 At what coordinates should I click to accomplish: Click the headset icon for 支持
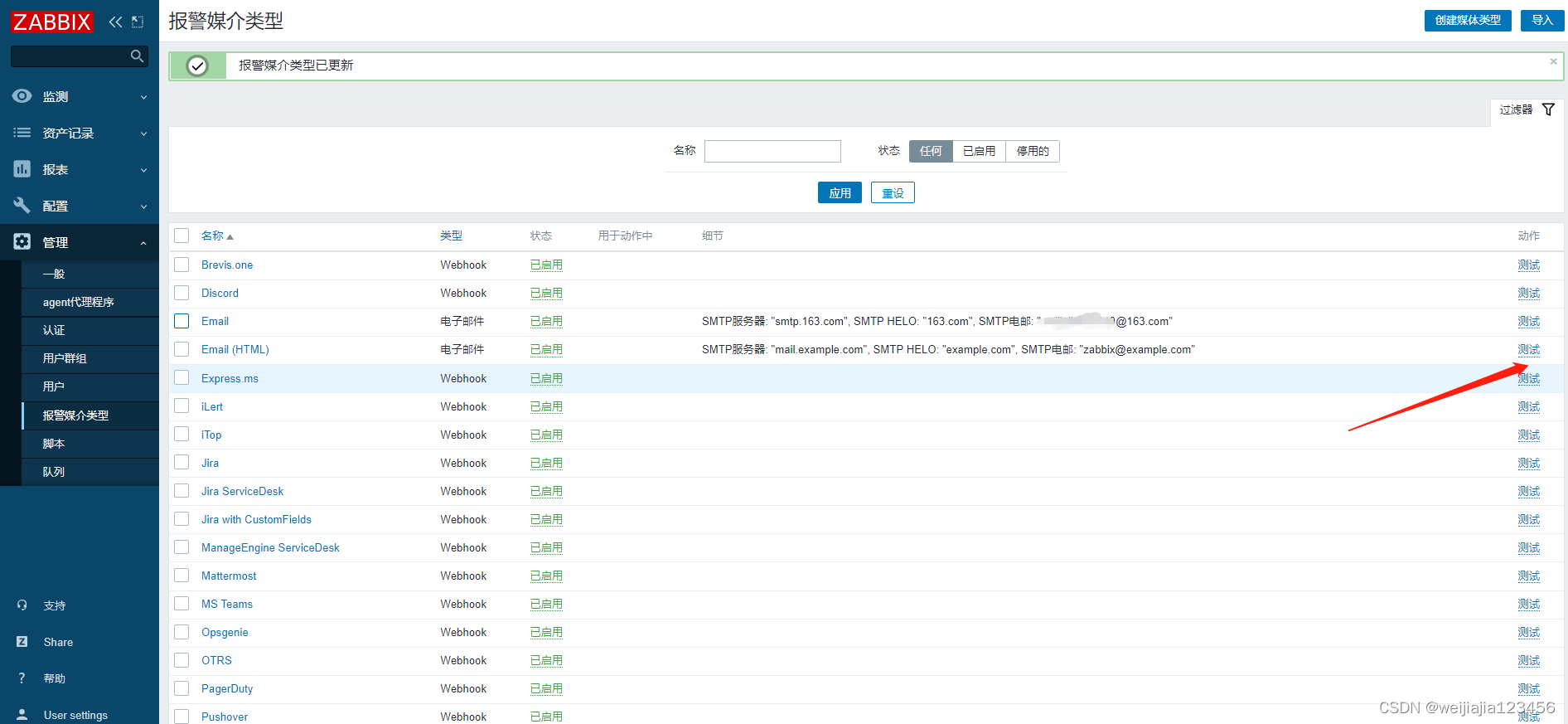click(22, 605)
